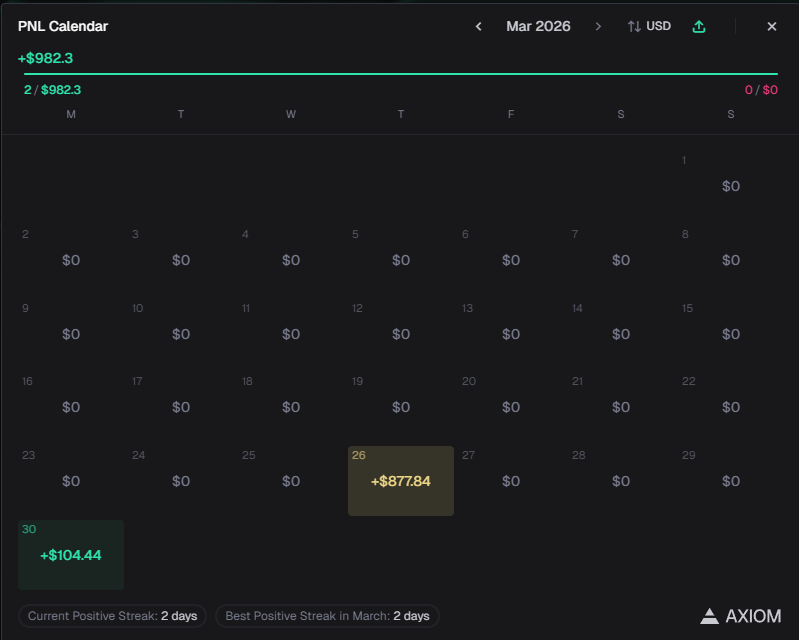The width and height of the screenshot is (799, 640).
Task: Click the March 1 day cell
Action: click(731, 186)
